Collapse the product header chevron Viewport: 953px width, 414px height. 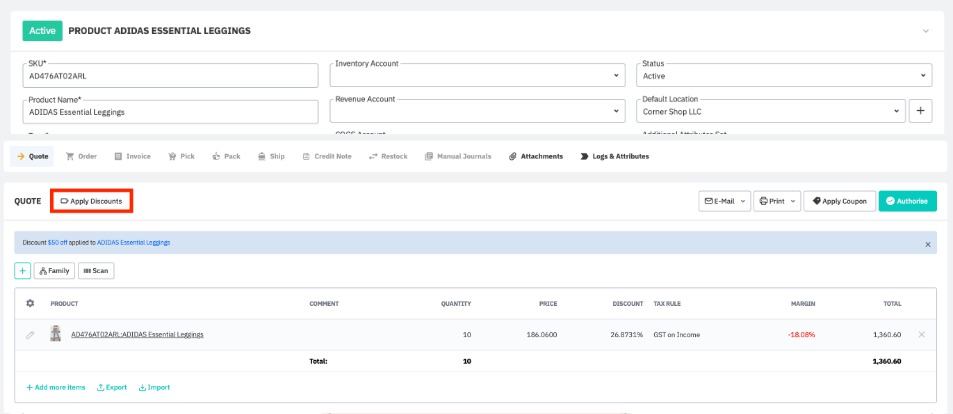[x=925, y=31]
